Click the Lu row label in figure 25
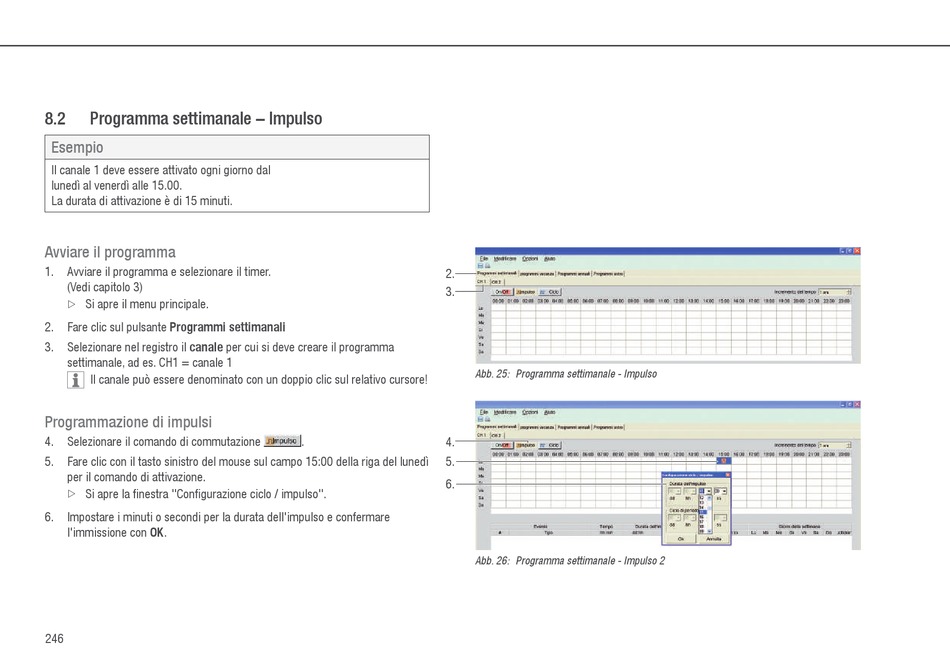 (481, 308)
